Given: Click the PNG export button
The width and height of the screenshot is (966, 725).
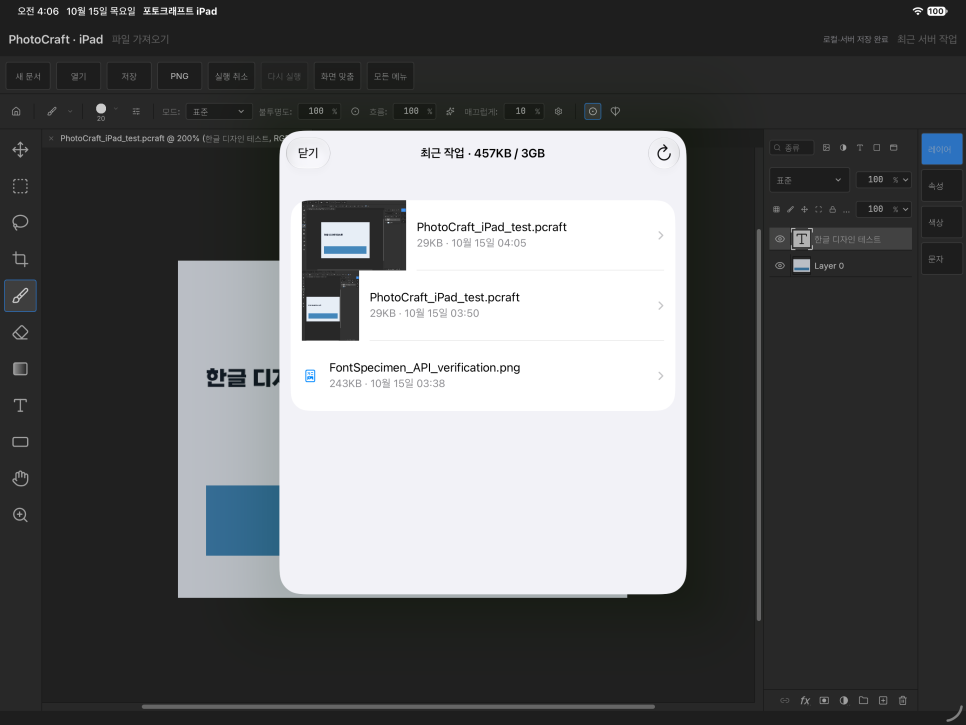Looking at the screenshot, I should coord(179,76).
